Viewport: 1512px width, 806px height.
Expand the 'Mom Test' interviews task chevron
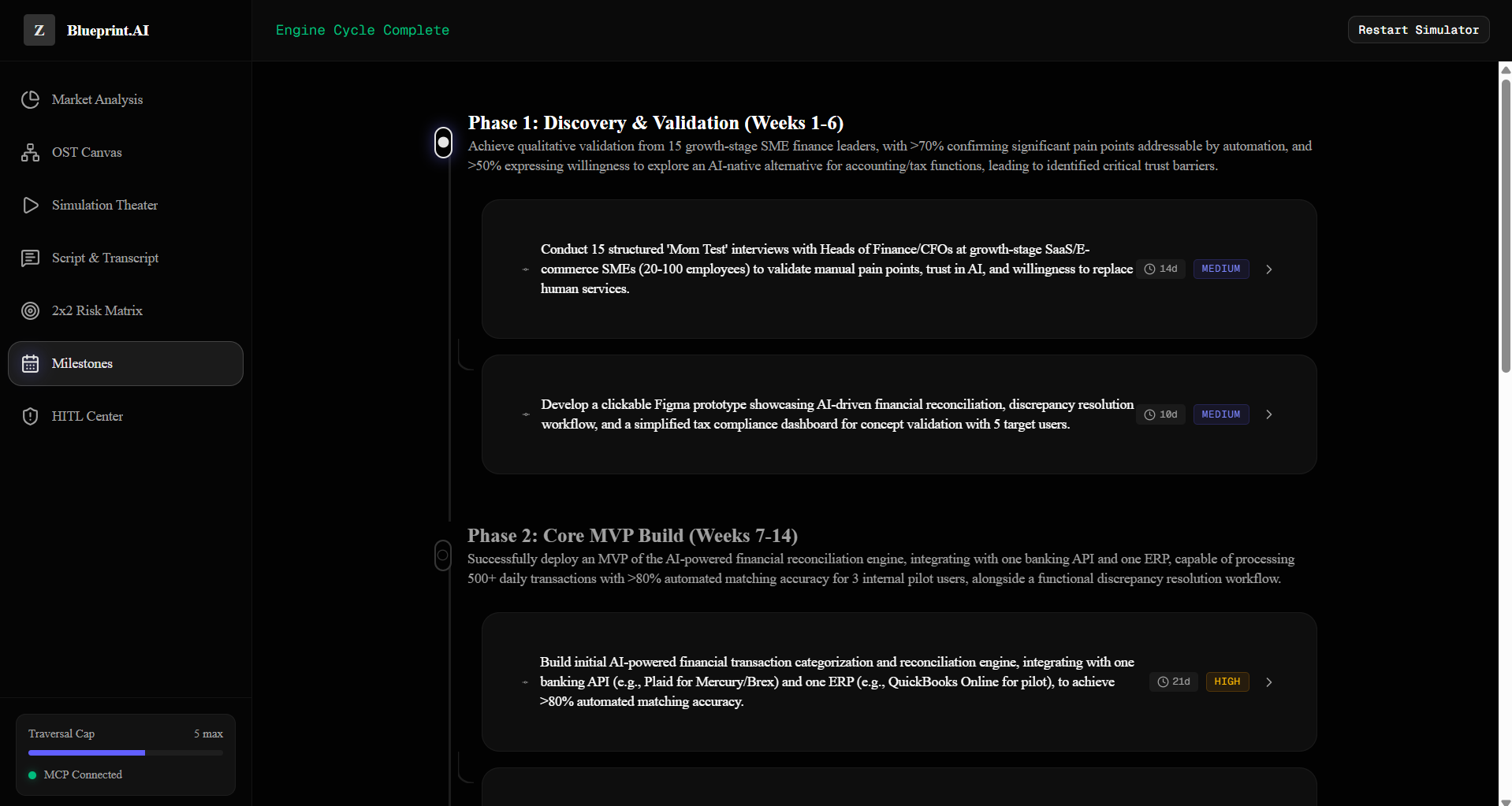pyautogui.click(x=1269, y=269)
